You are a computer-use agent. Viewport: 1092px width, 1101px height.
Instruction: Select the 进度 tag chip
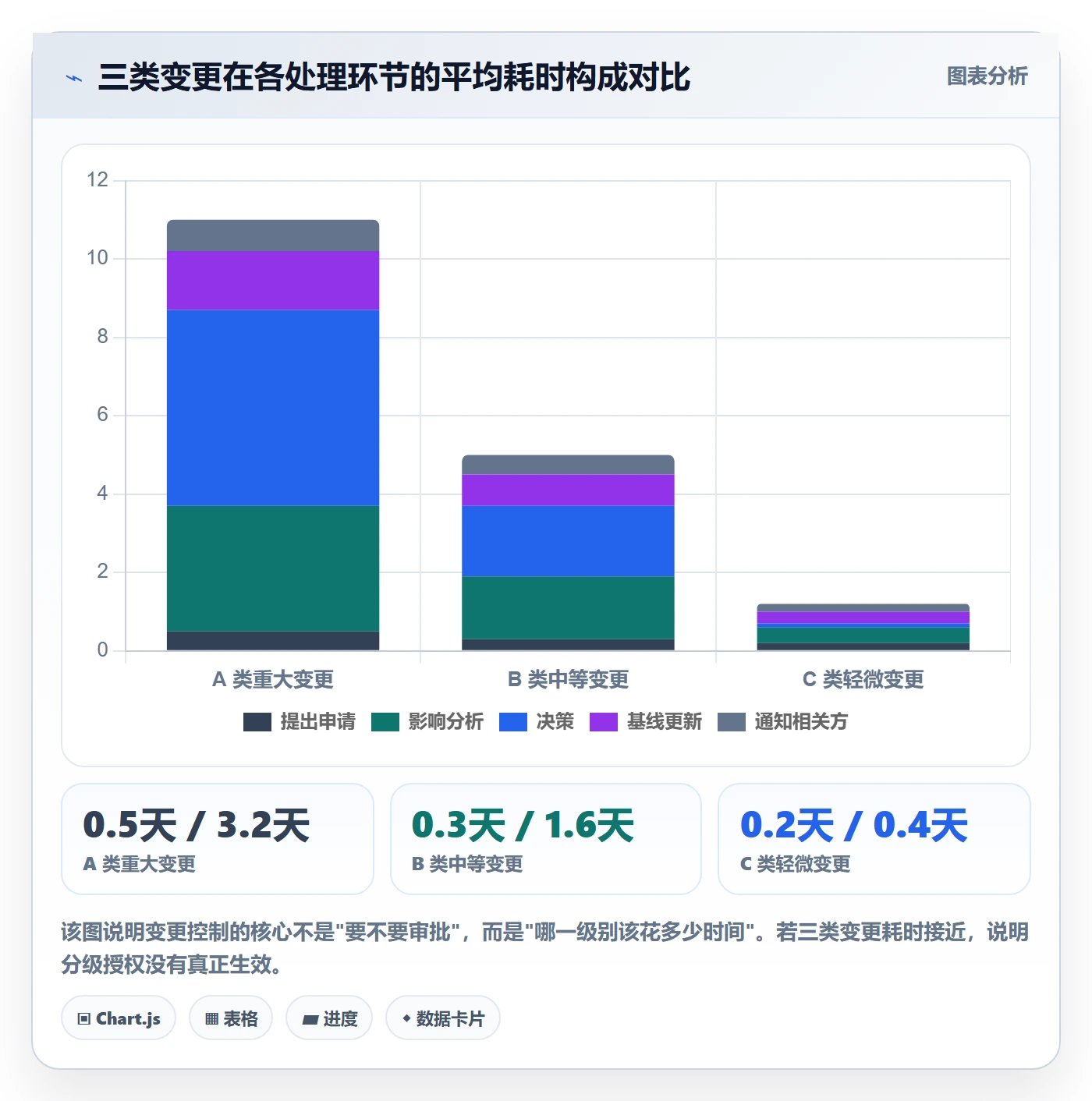coord(329,1018)
